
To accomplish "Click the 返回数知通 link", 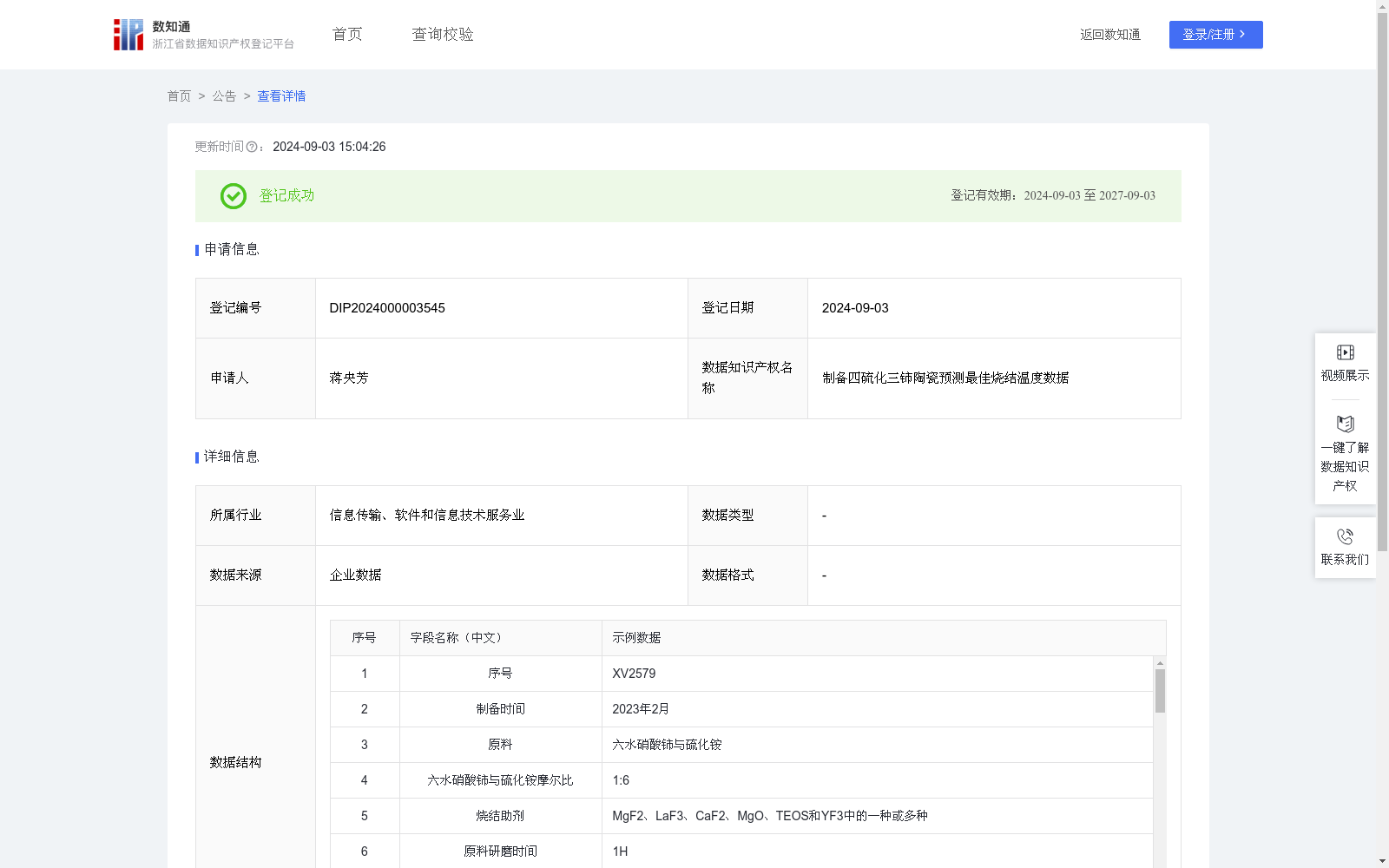I will pyautogui.click(x=1110, y=35).
